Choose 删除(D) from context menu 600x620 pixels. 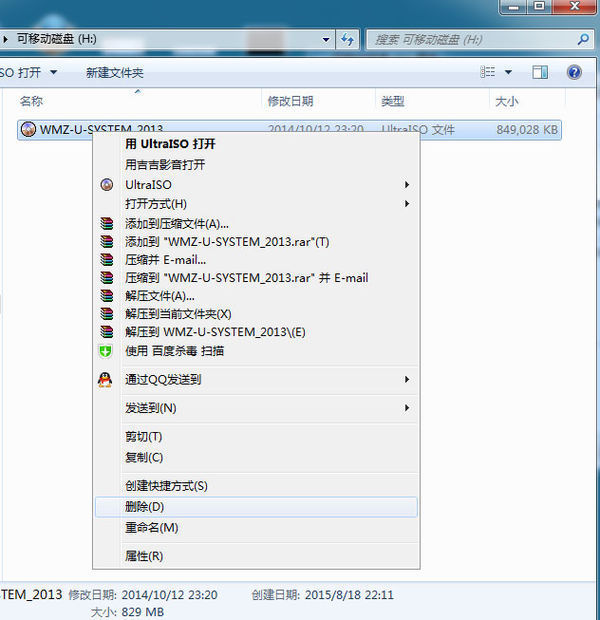[x=256, y=507]
